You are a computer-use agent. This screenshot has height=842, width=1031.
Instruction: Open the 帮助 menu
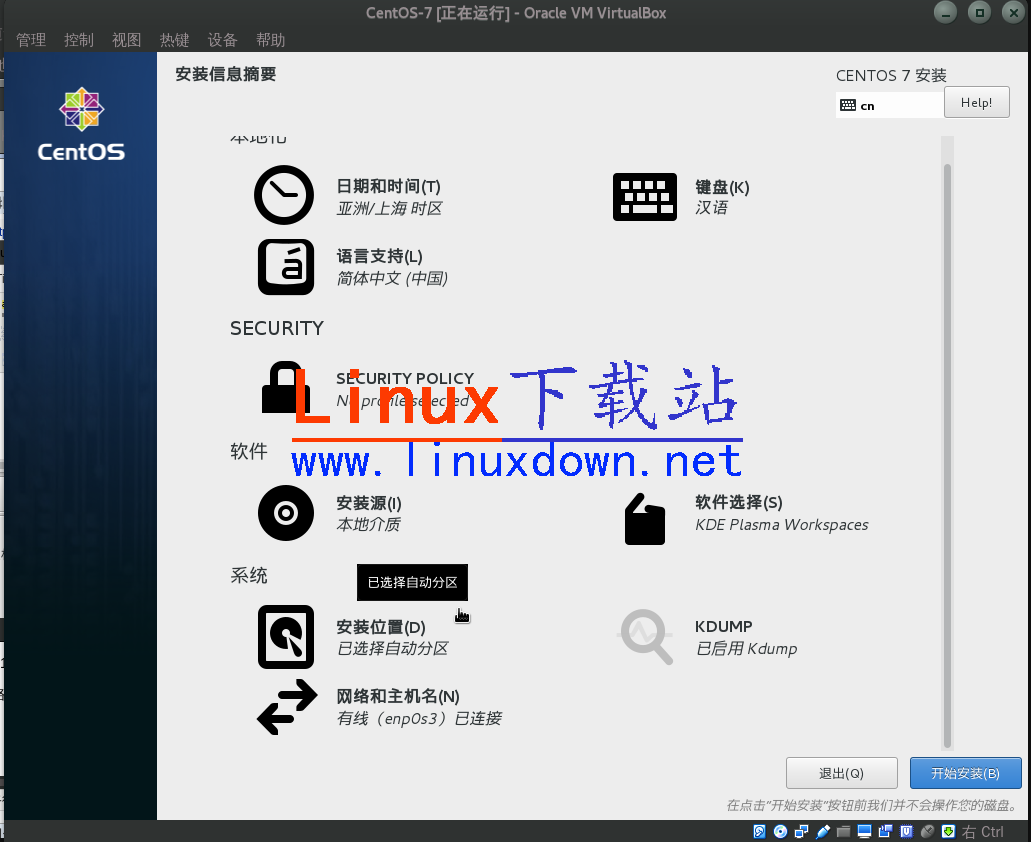[x=270, y=40]
